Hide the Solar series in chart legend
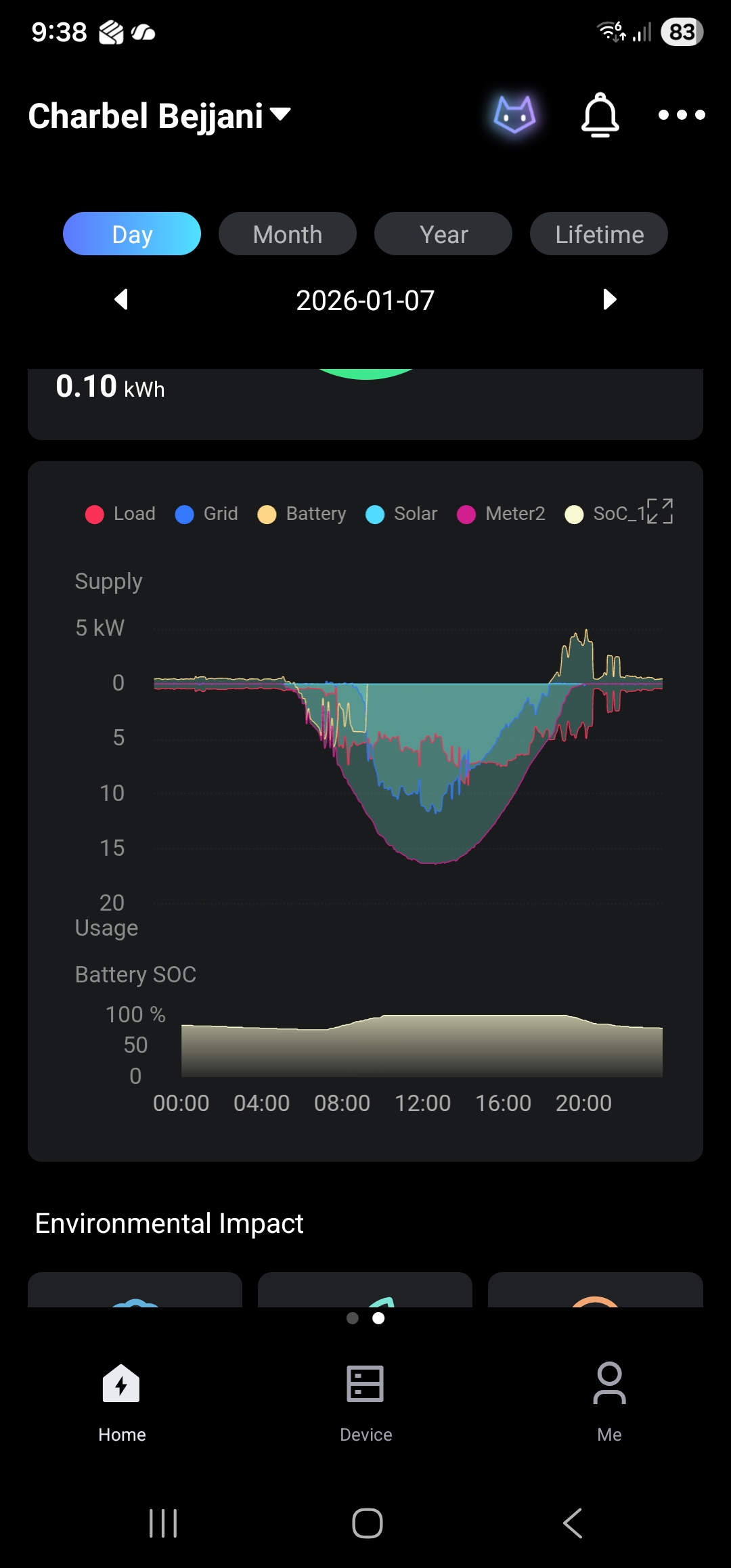The width and height of the screenshot is (731, 1568). point(401,514)
